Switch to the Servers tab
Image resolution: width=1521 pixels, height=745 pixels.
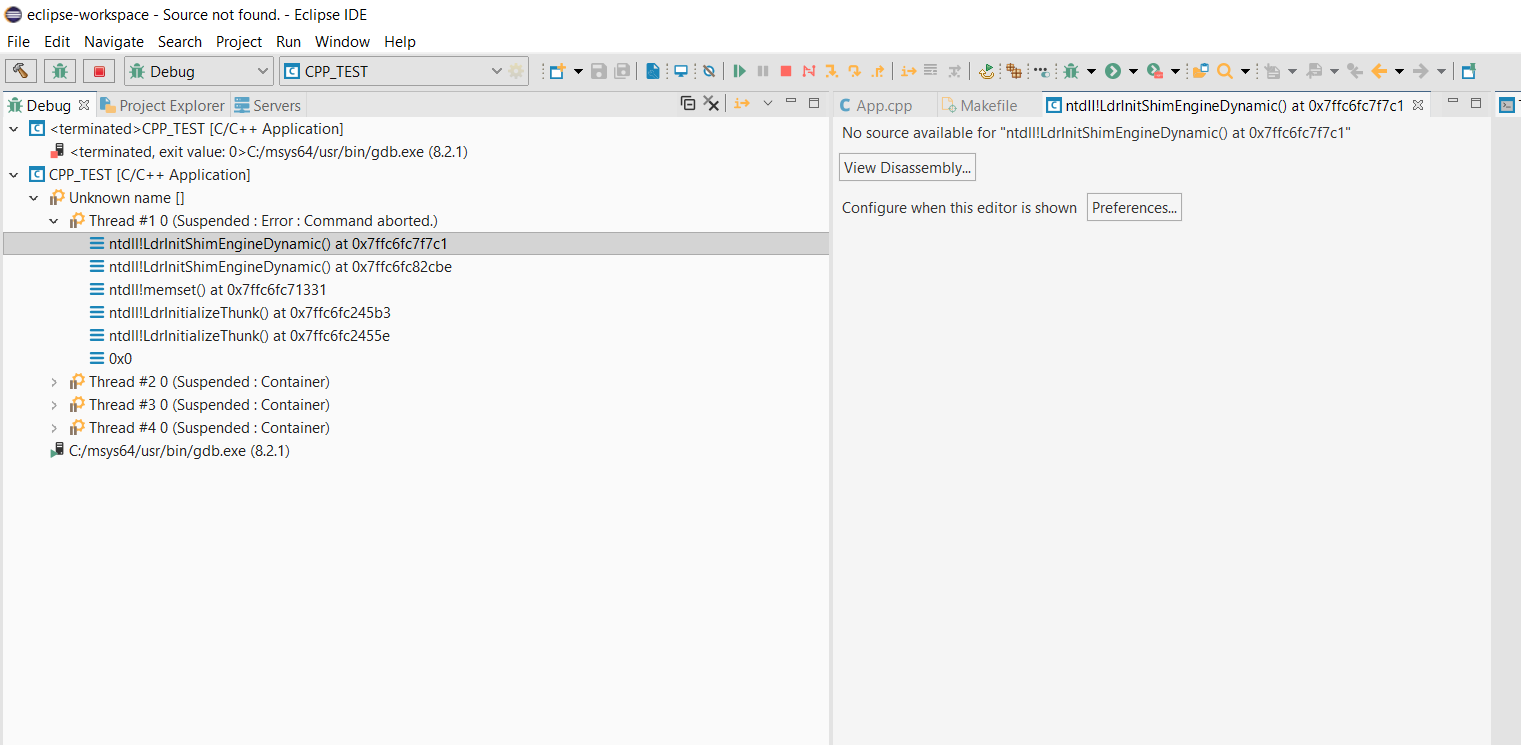pyautogui.click(x=268, y=105)
